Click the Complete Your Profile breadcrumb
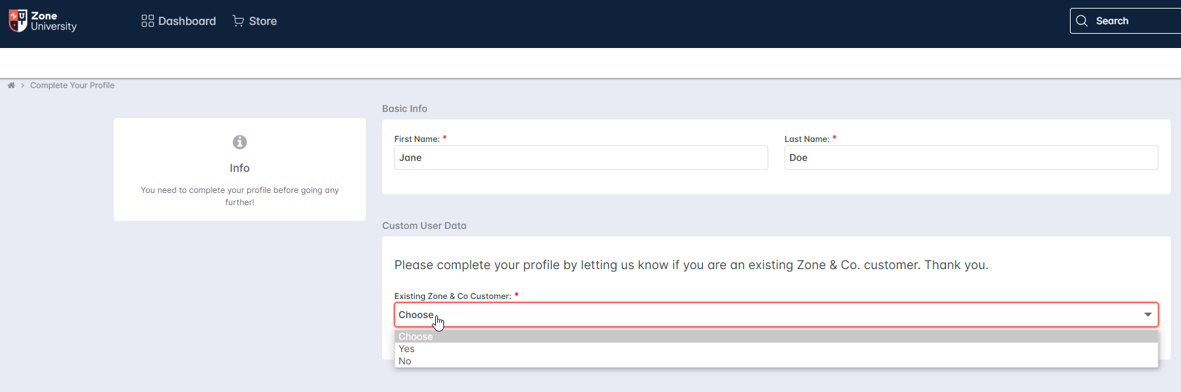Image resolution: width=1181 pixels, height=392 pixels. click(x=72, y=85)
